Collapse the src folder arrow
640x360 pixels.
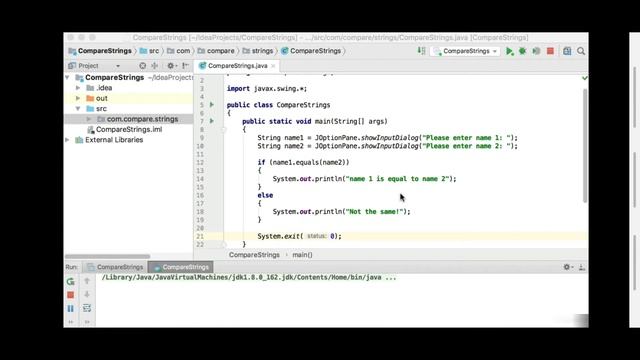tap(78, 109)
